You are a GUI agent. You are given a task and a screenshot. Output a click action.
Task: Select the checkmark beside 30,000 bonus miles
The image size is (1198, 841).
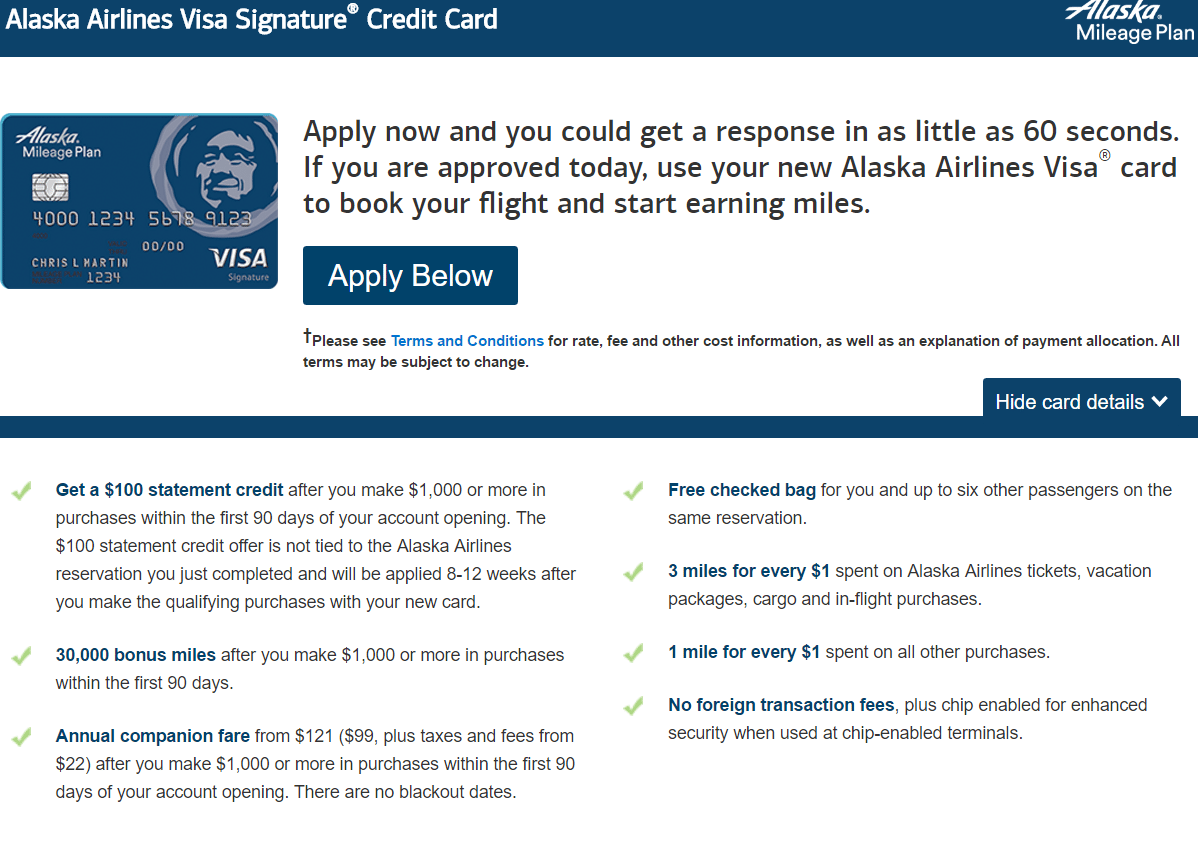22,656
